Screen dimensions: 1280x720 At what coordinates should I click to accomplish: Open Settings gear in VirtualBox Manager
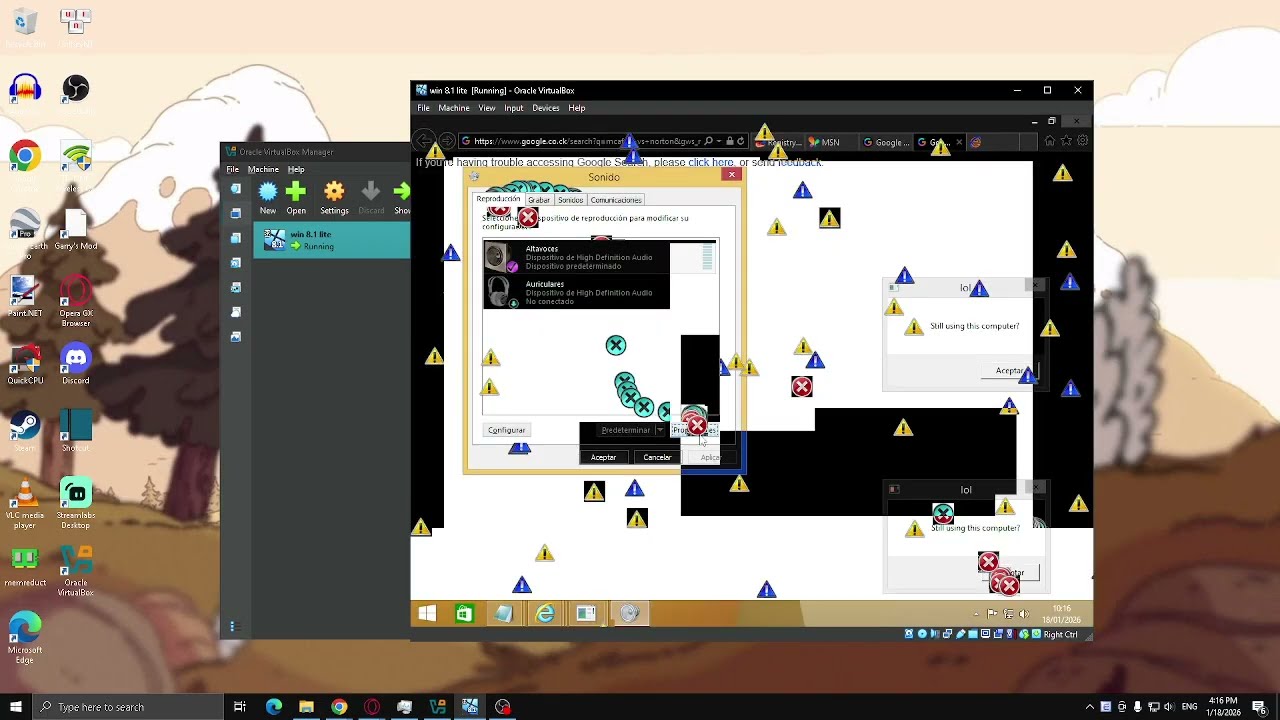pyautogui.click(x=334, y=198)
